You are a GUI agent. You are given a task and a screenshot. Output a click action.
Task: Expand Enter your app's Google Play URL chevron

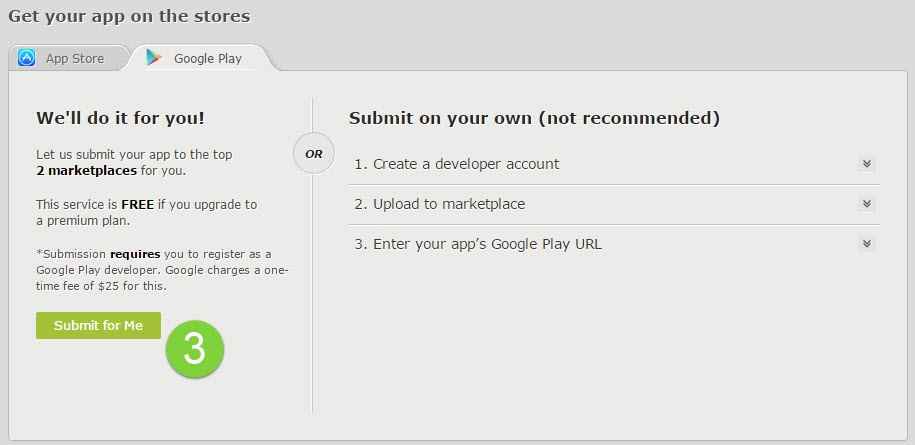(866, 244)
